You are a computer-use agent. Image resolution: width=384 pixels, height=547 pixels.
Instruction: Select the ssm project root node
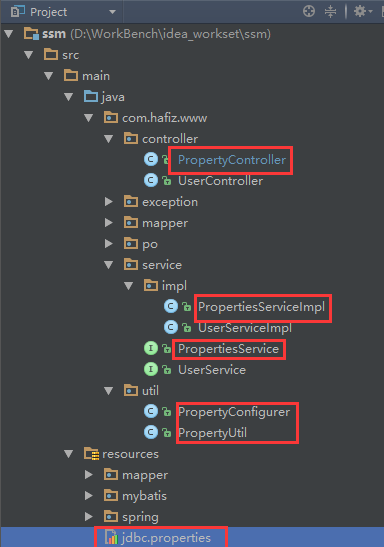54,34
